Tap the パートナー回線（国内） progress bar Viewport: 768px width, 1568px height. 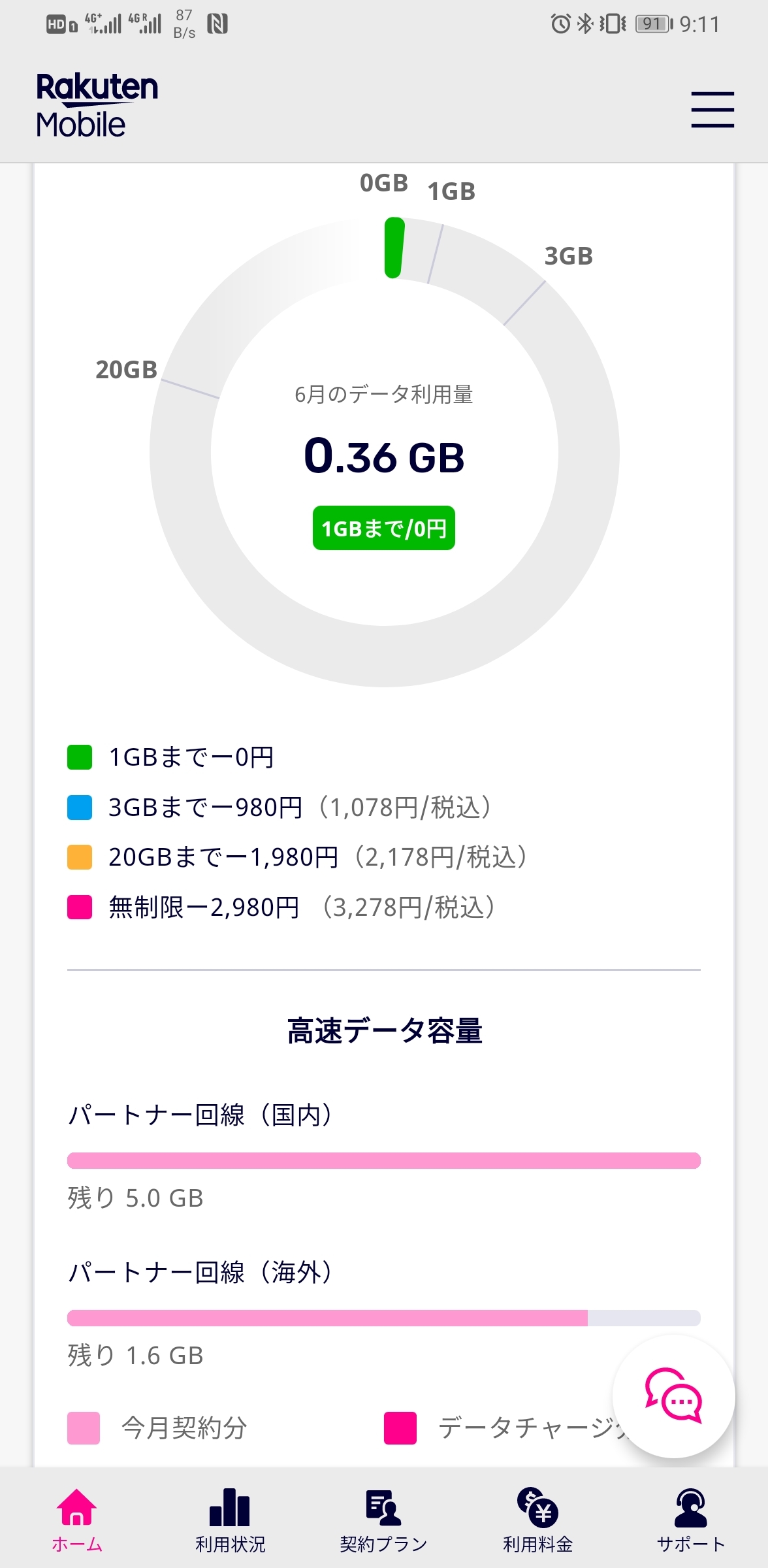click(x=384, y=1160)
